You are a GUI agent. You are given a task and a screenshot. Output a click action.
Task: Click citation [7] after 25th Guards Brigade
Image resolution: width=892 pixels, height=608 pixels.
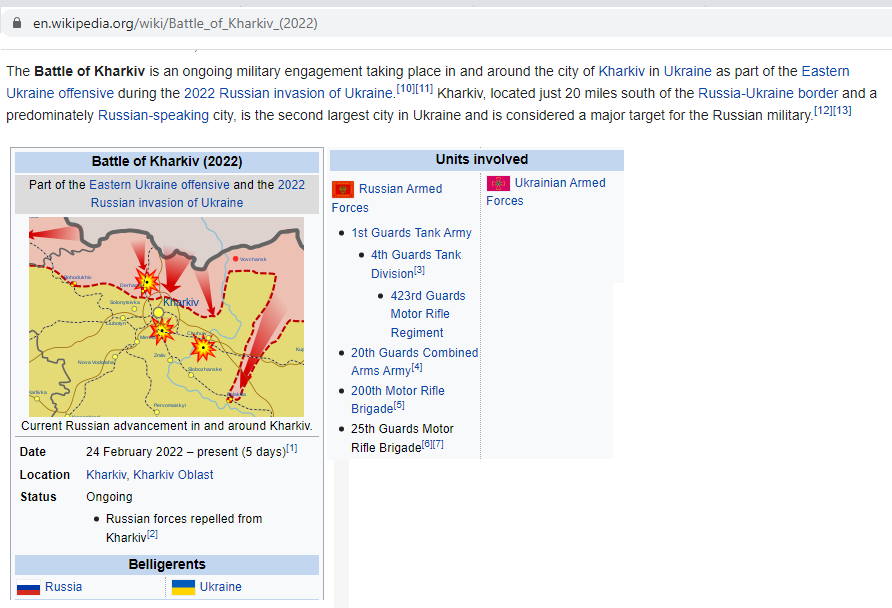pos(438,444)
